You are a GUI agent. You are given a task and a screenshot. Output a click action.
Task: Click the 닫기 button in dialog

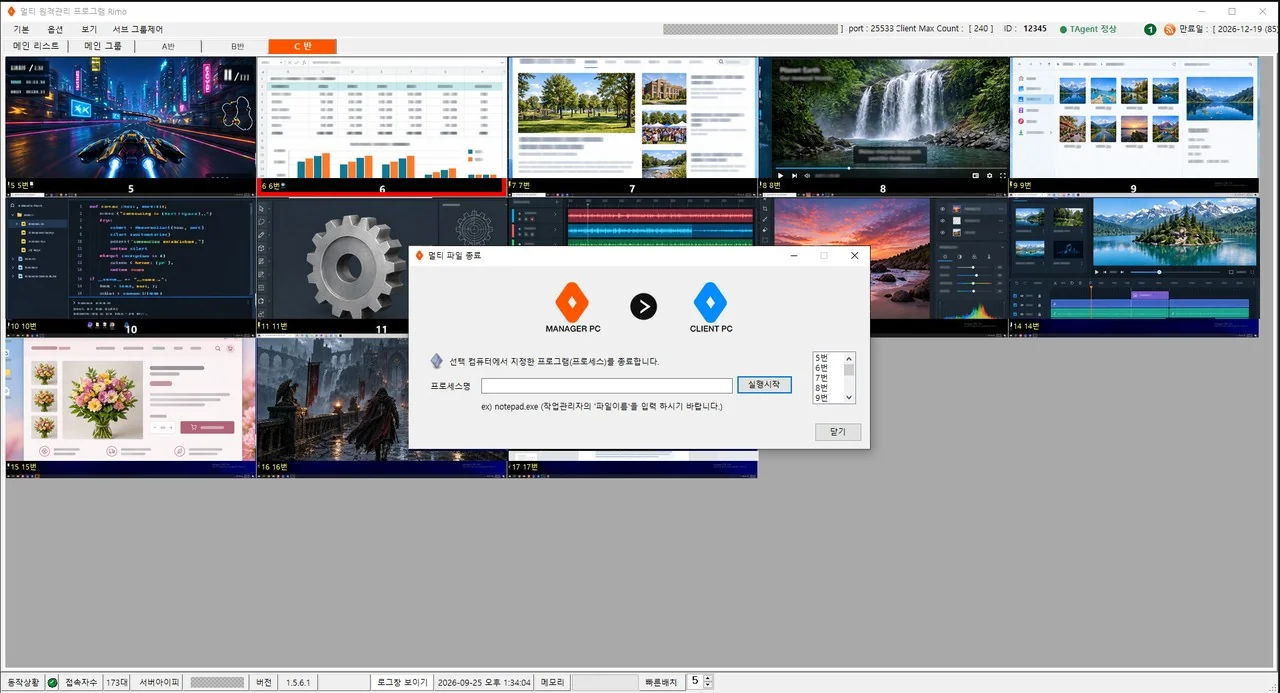pyautogui.click(x=838, y=432)
